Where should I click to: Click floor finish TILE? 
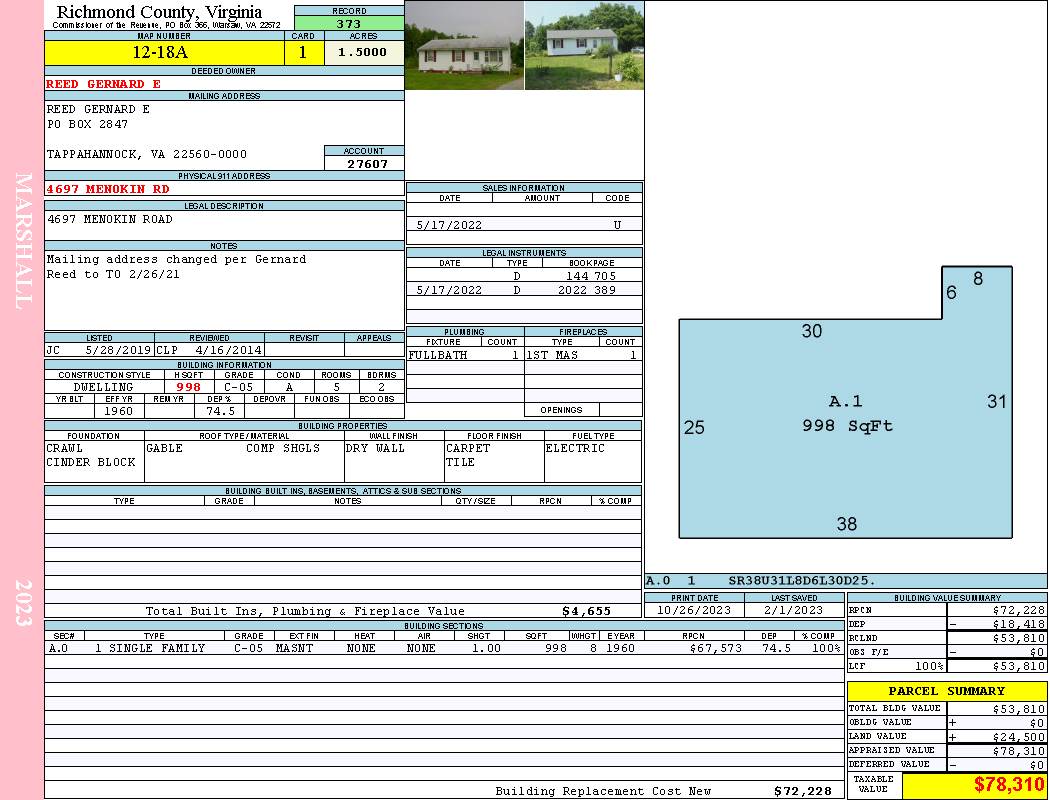(460, 462)
